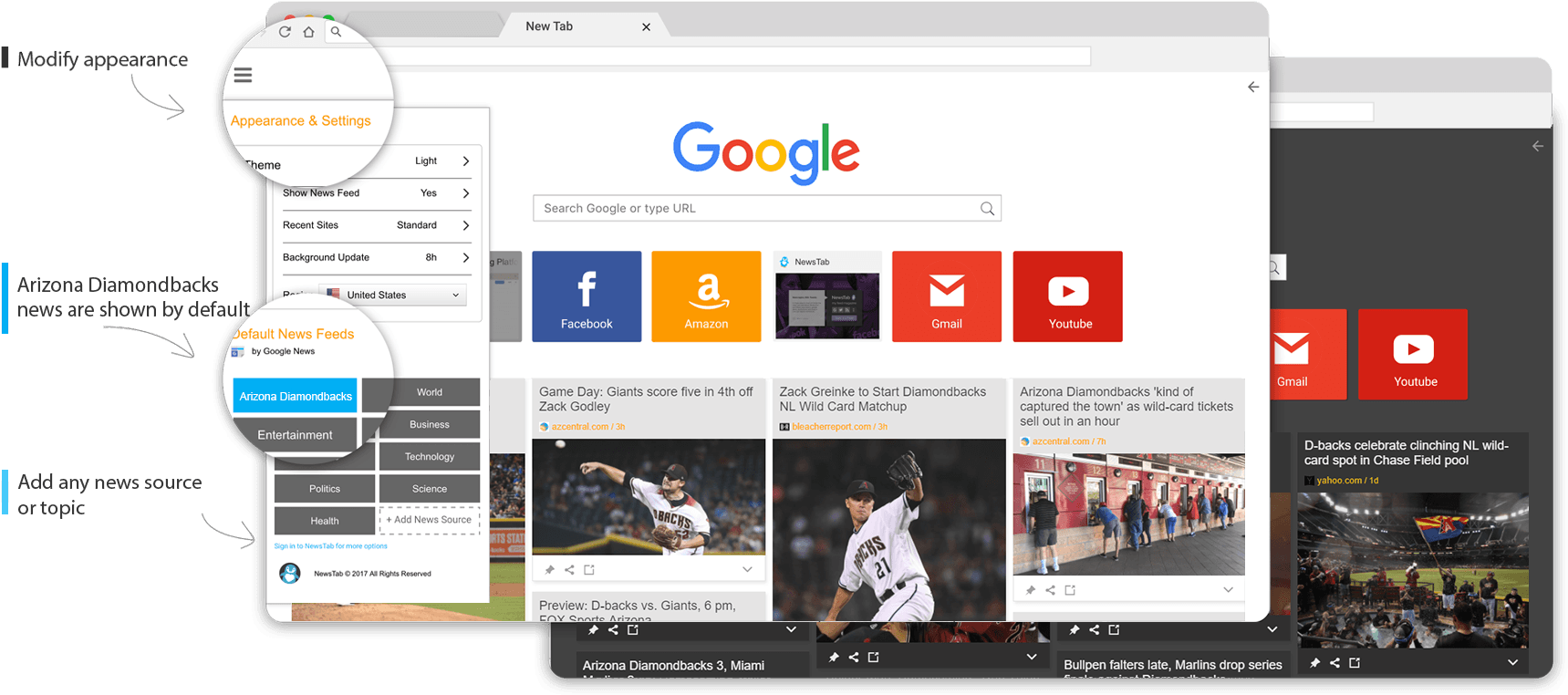Open the Facebook shortcut tile
Screen dimensions: 1568x695
coord(587,296)
